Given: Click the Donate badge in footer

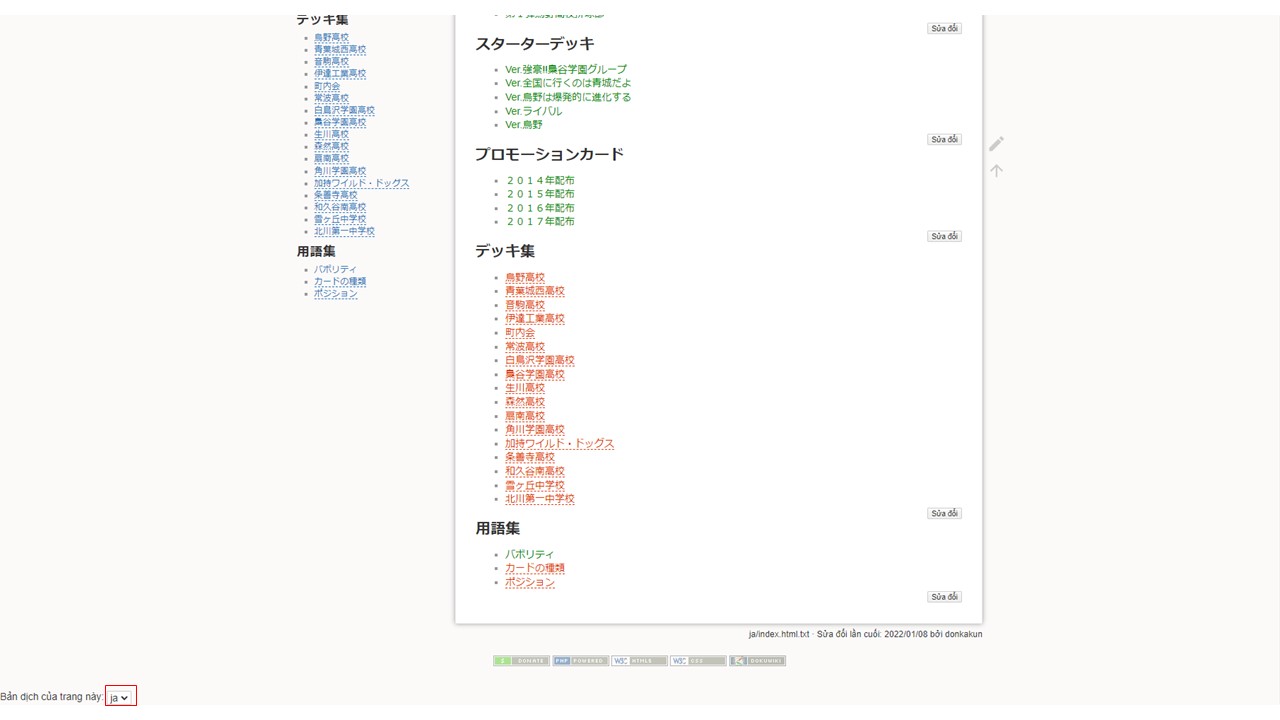Looking at the screenshot, I should click(521, 661).
